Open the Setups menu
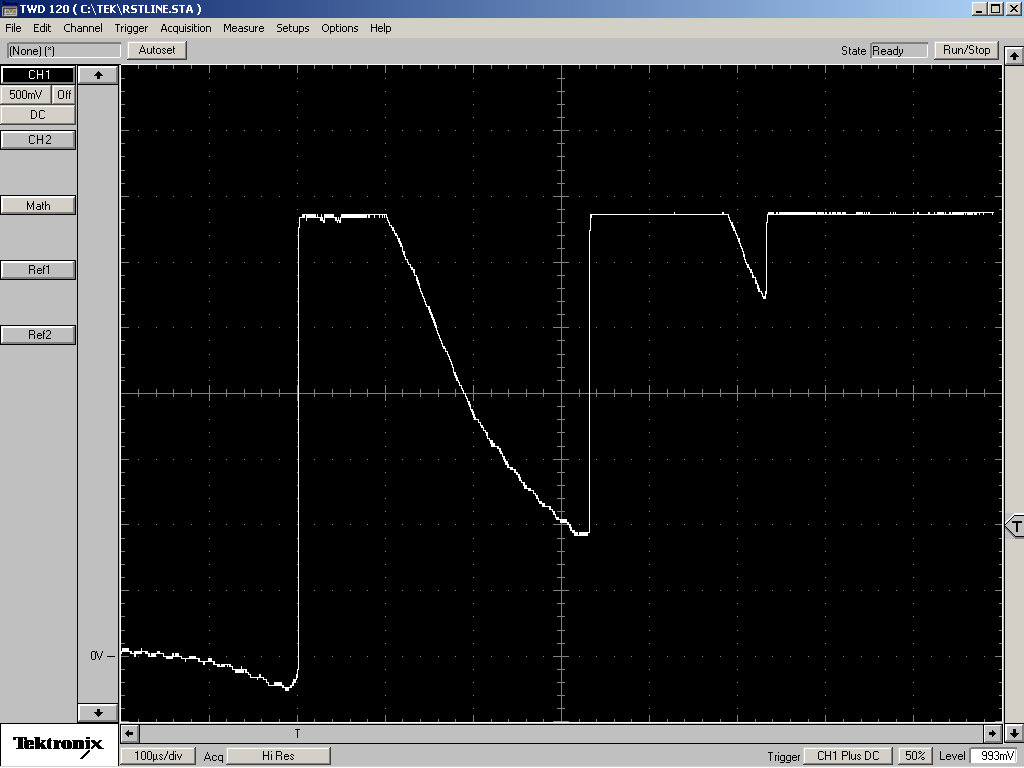Screen dimensions: 1024x768 [293, 28]
